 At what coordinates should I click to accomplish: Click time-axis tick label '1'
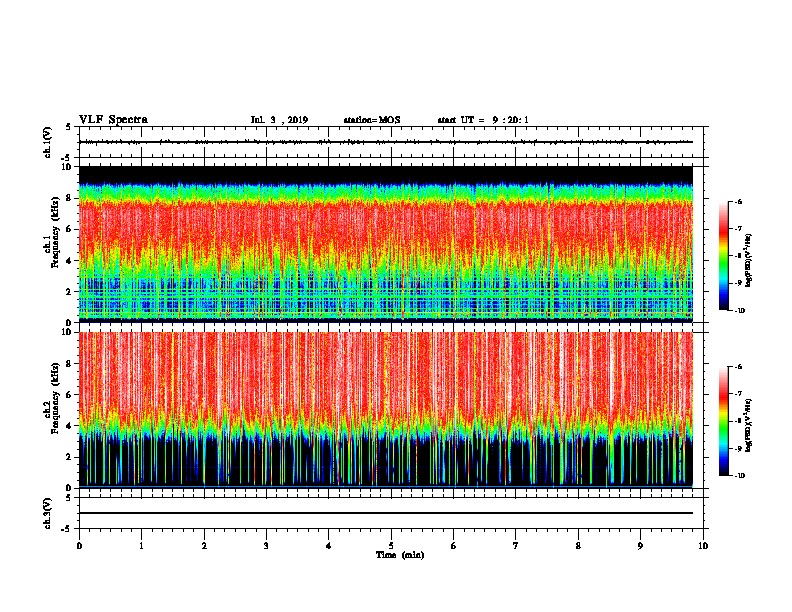point(141,546)
